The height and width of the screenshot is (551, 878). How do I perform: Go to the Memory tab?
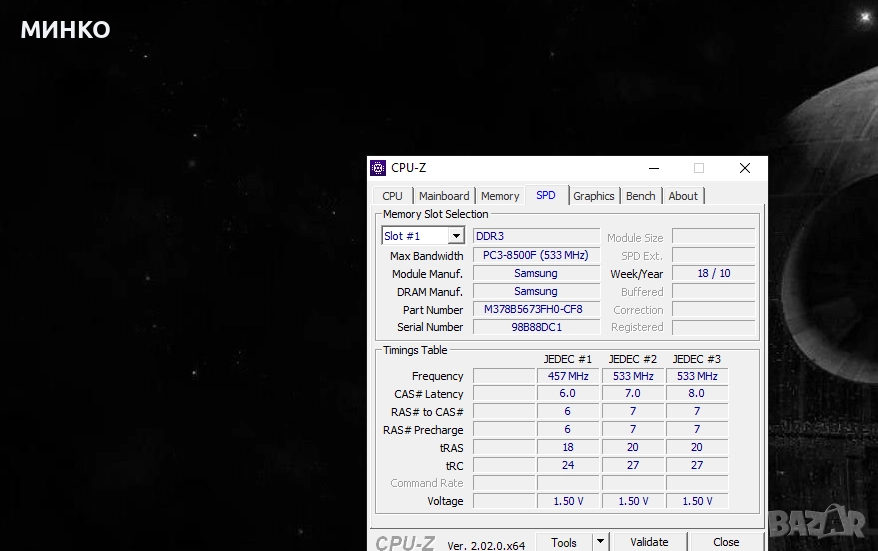tap(500, 196)
